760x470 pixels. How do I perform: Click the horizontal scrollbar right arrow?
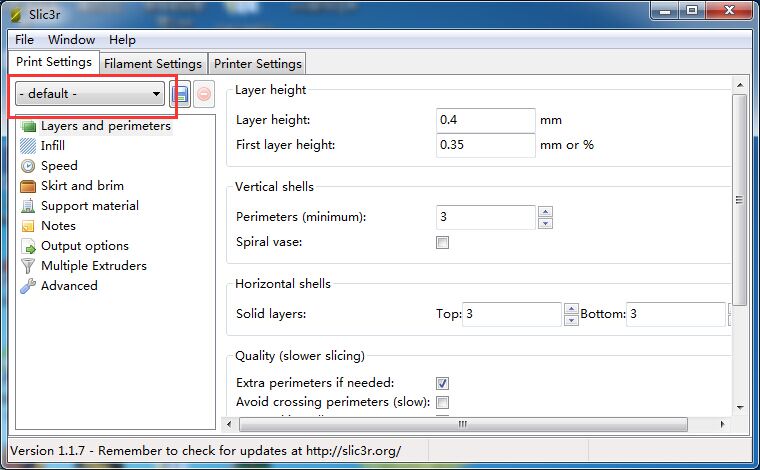point(722,424)
